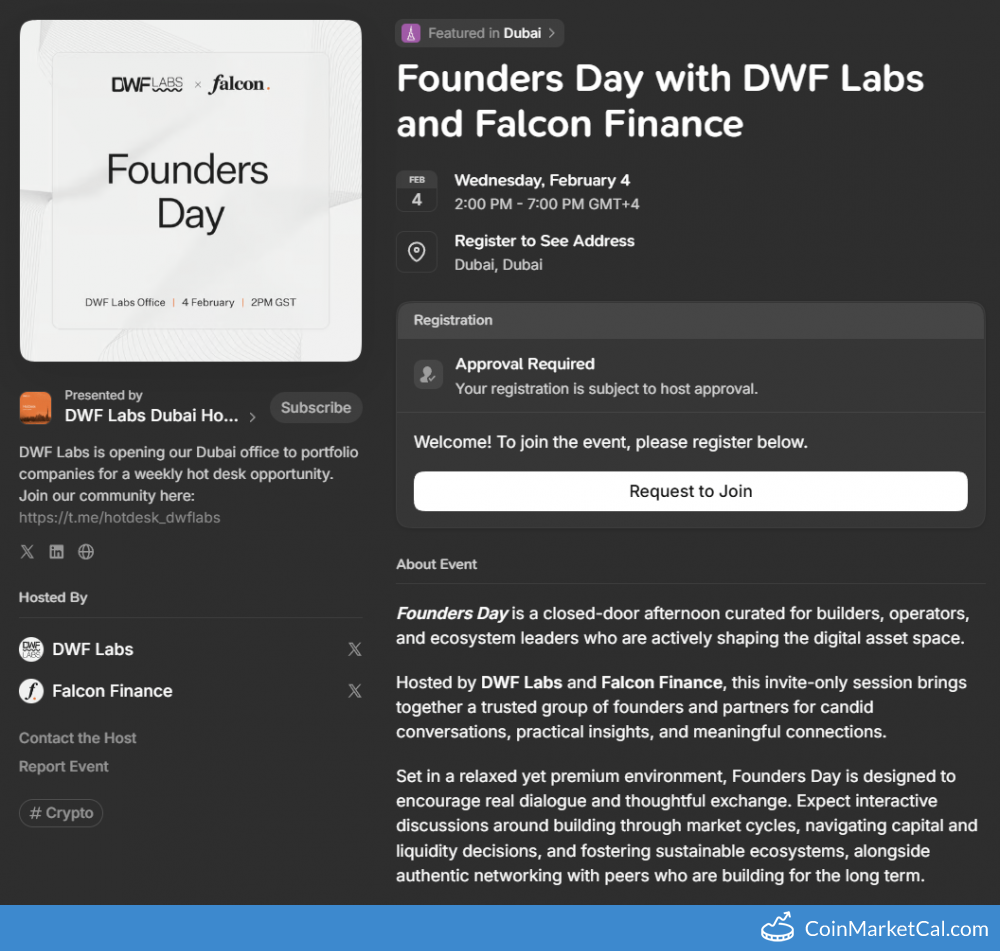Click the Approval Required person icon

click(x=428, y=375)
